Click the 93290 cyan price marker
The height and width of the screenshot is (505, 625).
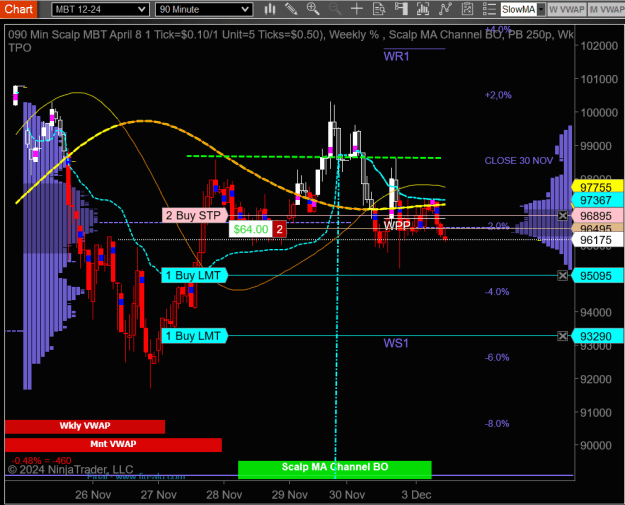(597, 336)
